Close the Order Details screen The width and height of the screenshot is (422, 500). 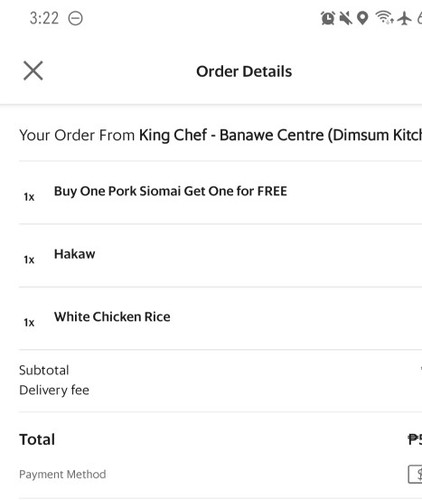[33, 71]
